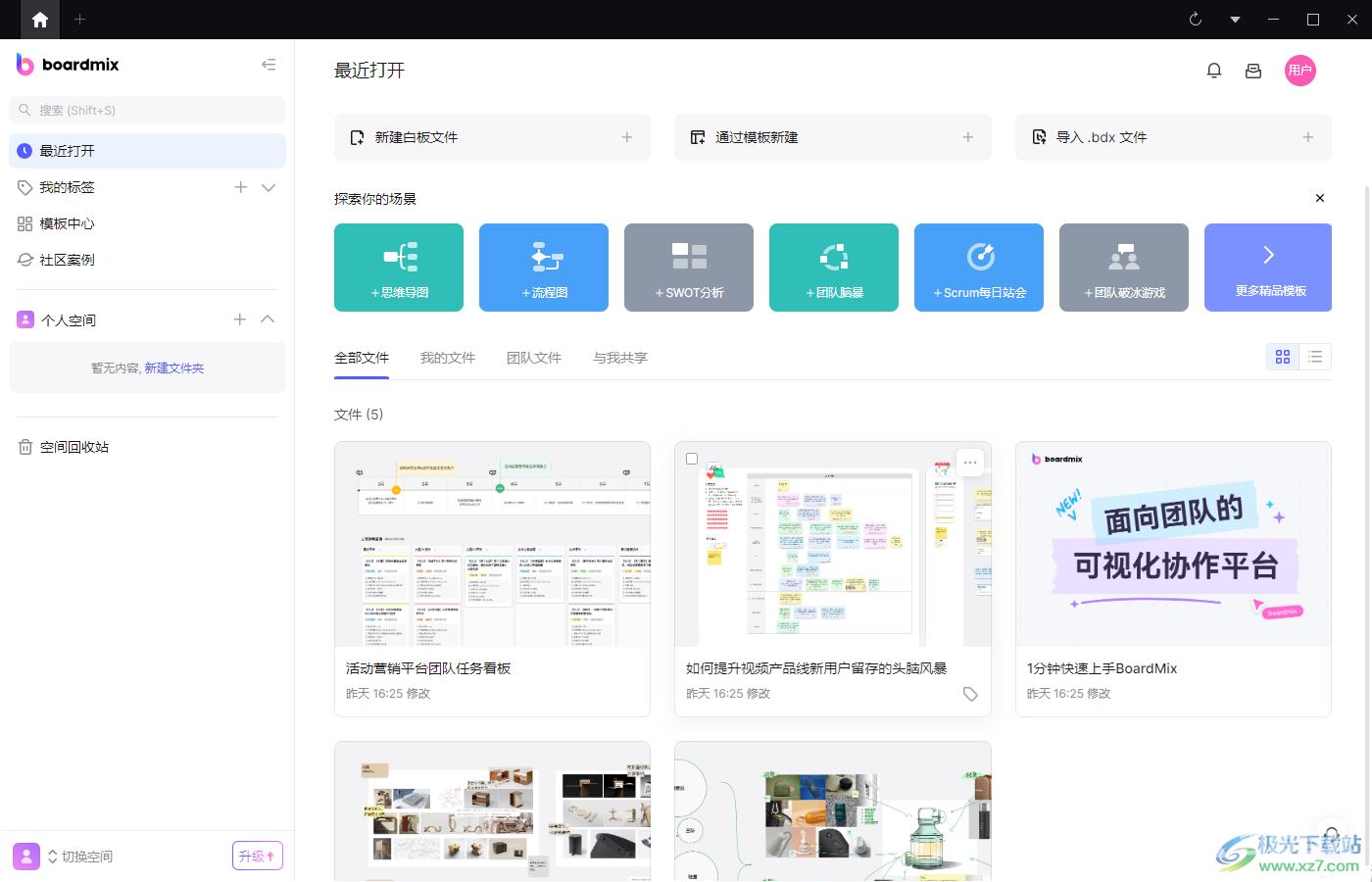Create a 团队脑暴 board tile

click(x=834, y=268)
